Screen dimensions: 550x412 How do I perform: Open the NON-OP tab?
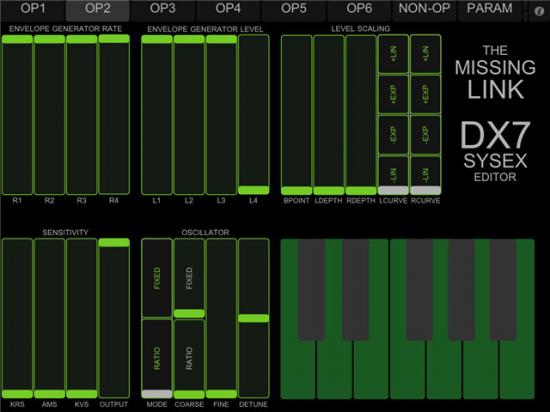pyautogui.click(x=424, y=9)
